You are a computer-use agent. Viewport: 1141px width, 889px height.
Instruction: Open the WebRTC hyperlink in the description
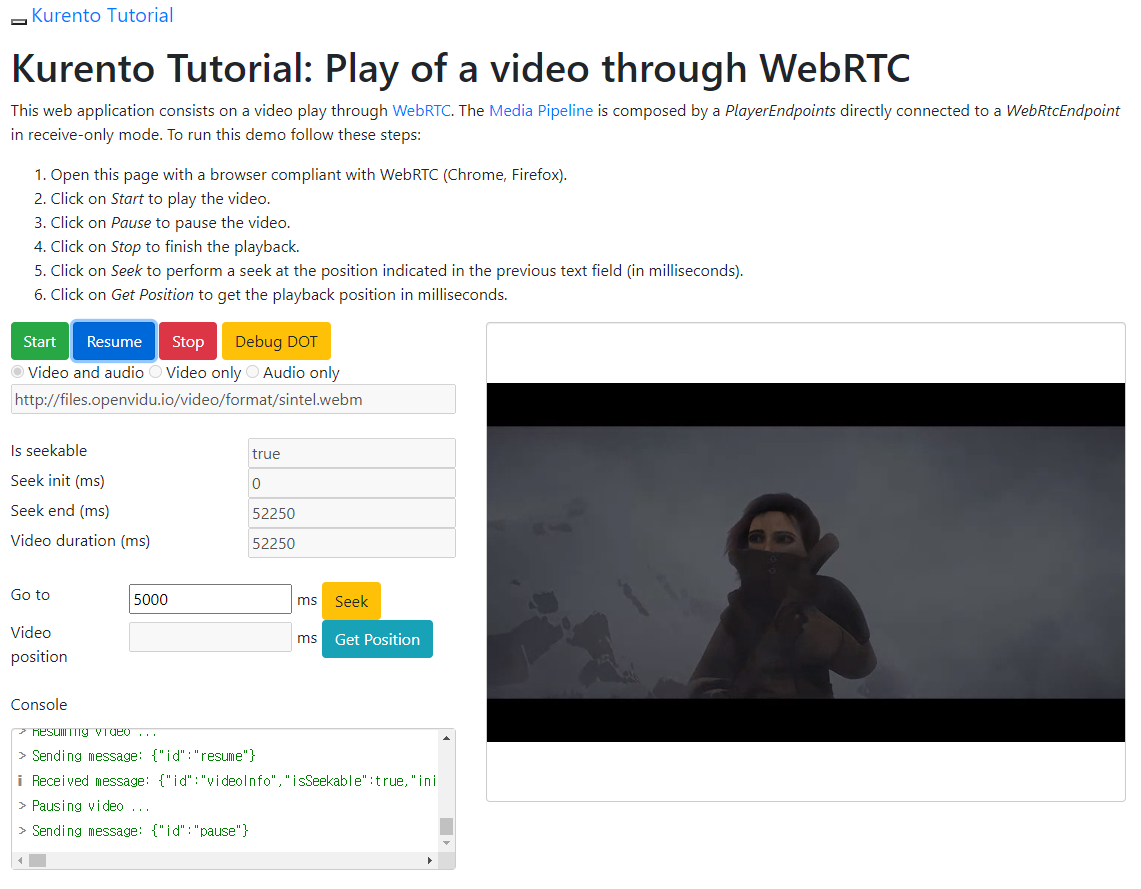point(421,111)
